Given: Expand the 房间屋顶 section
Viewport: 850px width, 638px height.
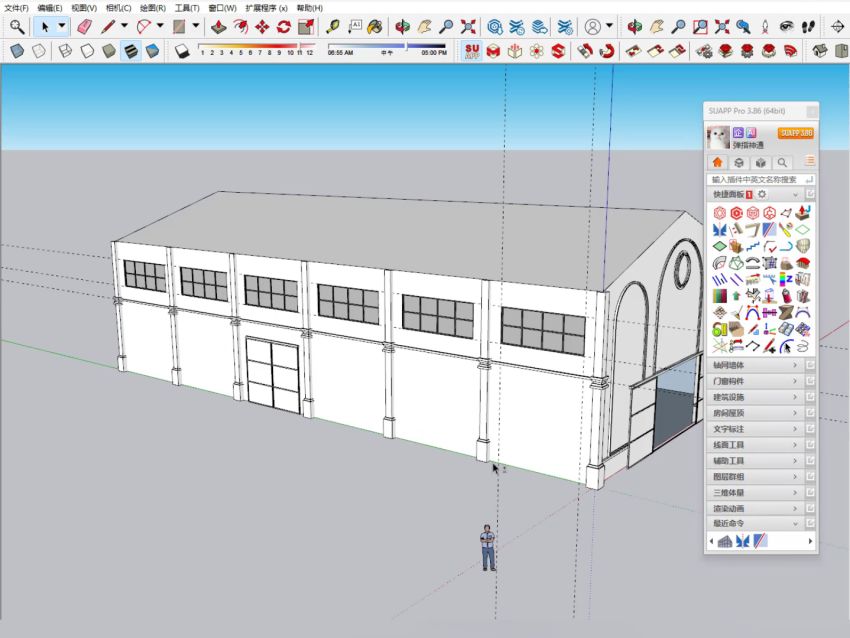Looking at the screenshot, I should (756, 413).
